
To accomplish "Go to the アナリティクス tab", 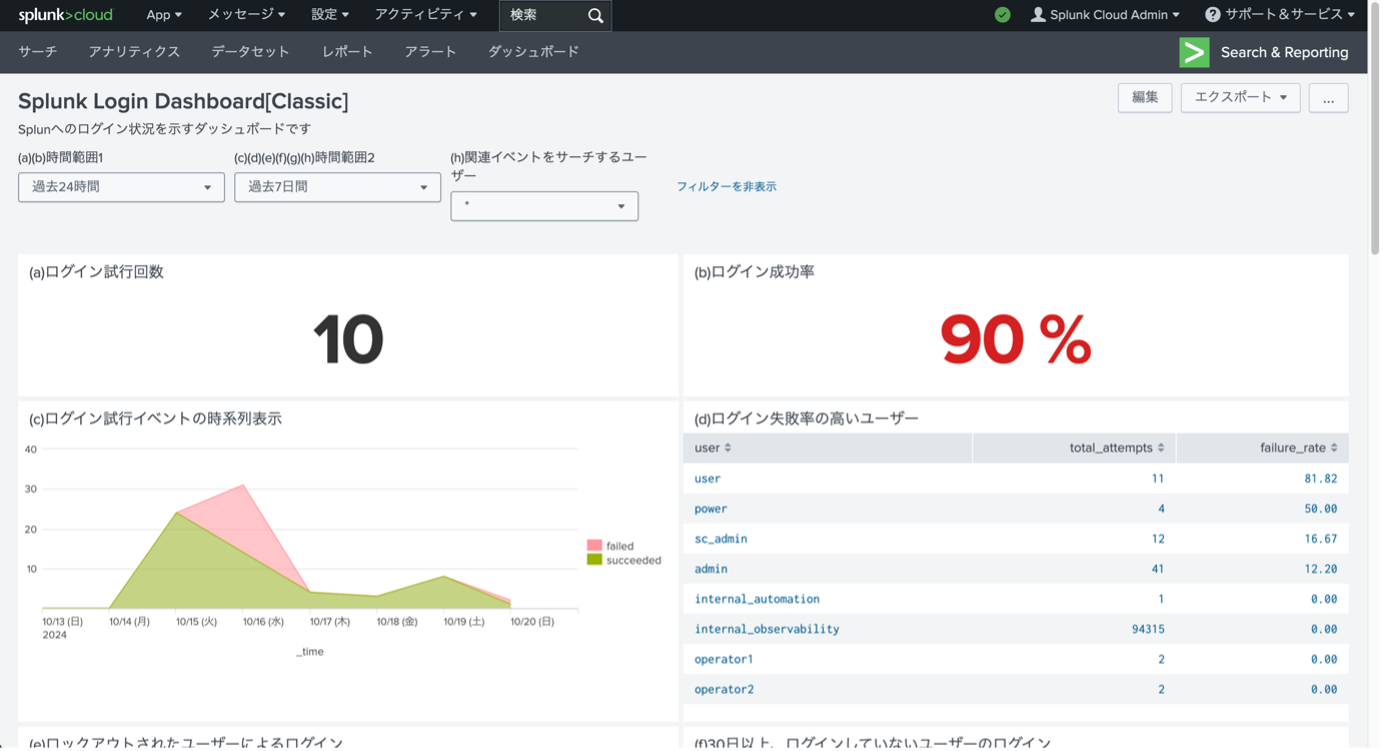I will (x=134, y=52).
